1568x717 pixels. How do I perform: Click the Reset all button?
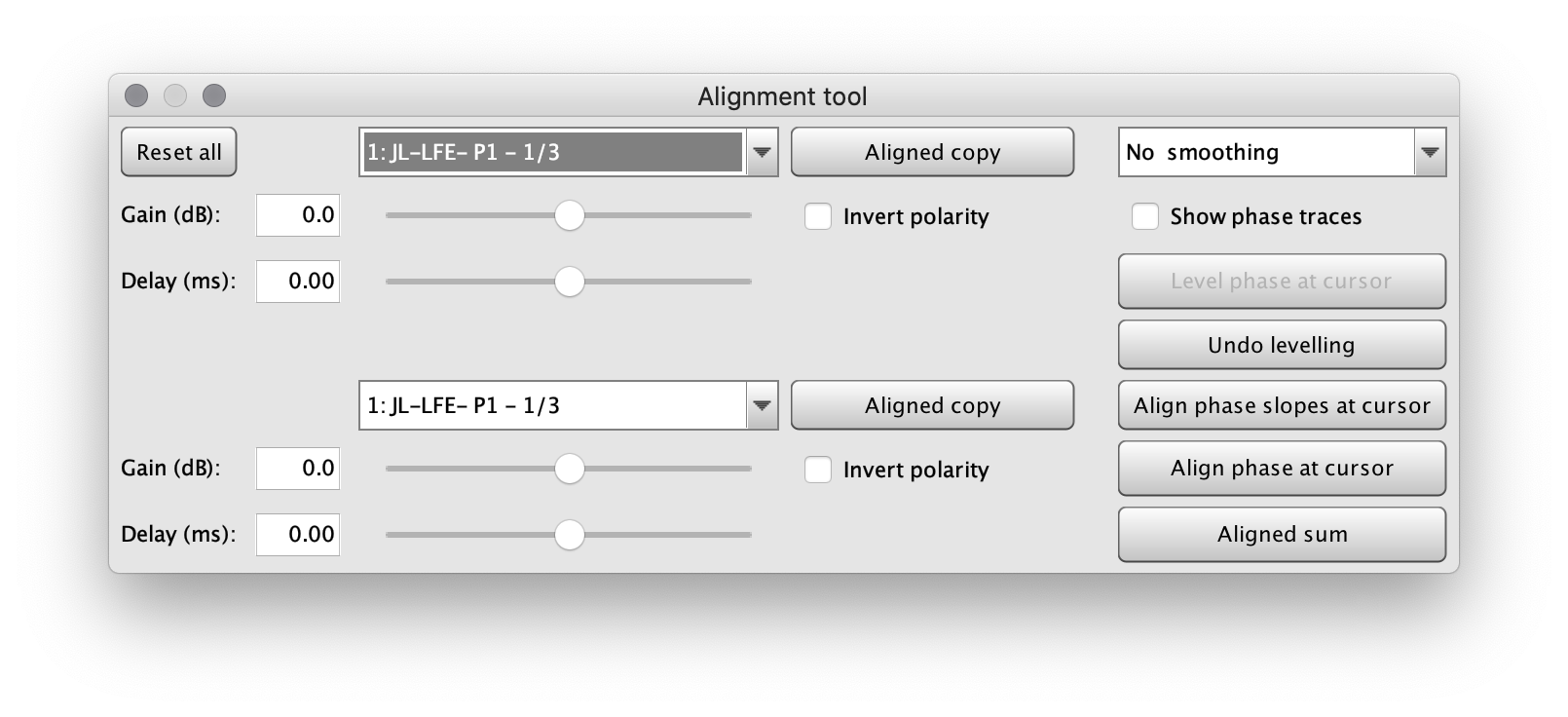point(178,152)
